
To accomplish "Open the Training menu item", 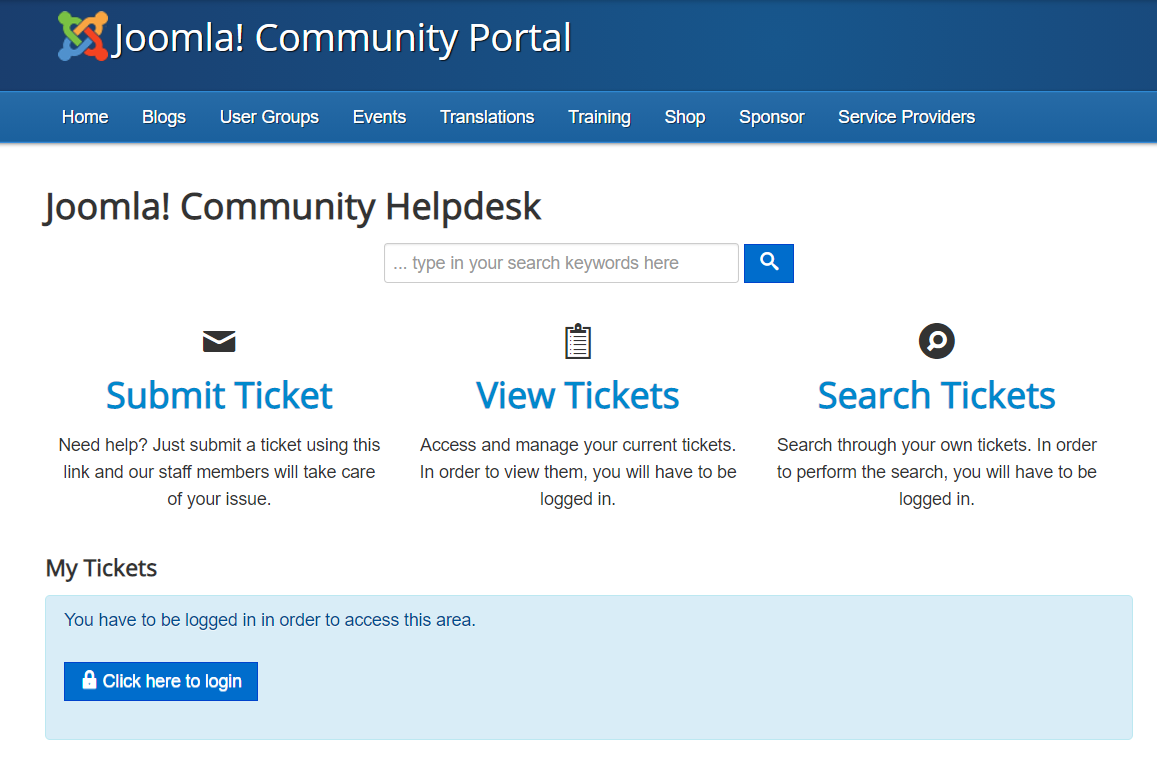I will point(599,117).
